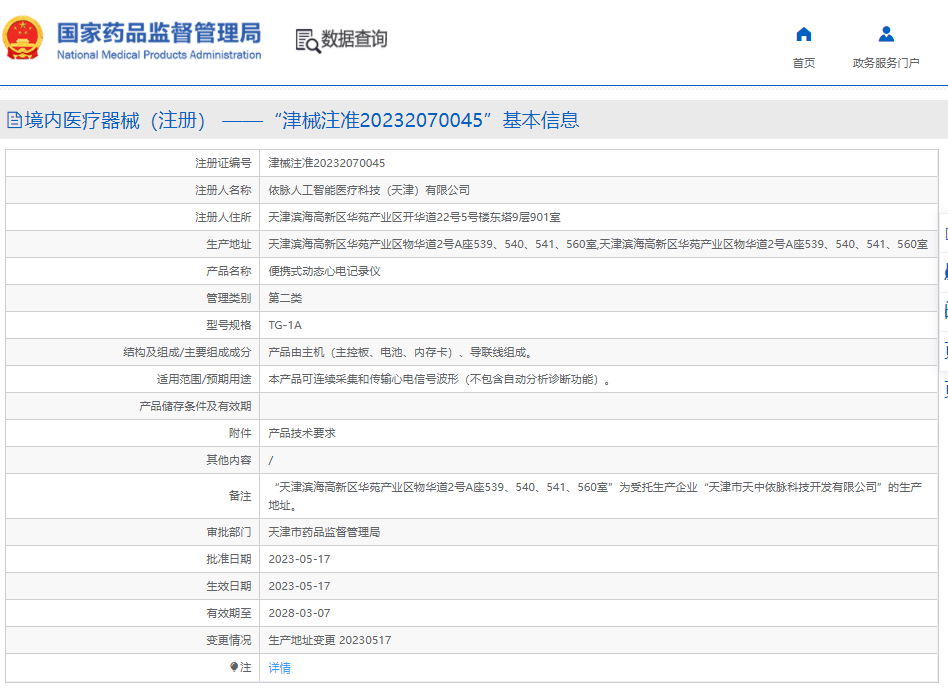This screenshot has width=948, height=691.
Task: Click the document icon before 境内医疗器械
Action: (15, 120)
